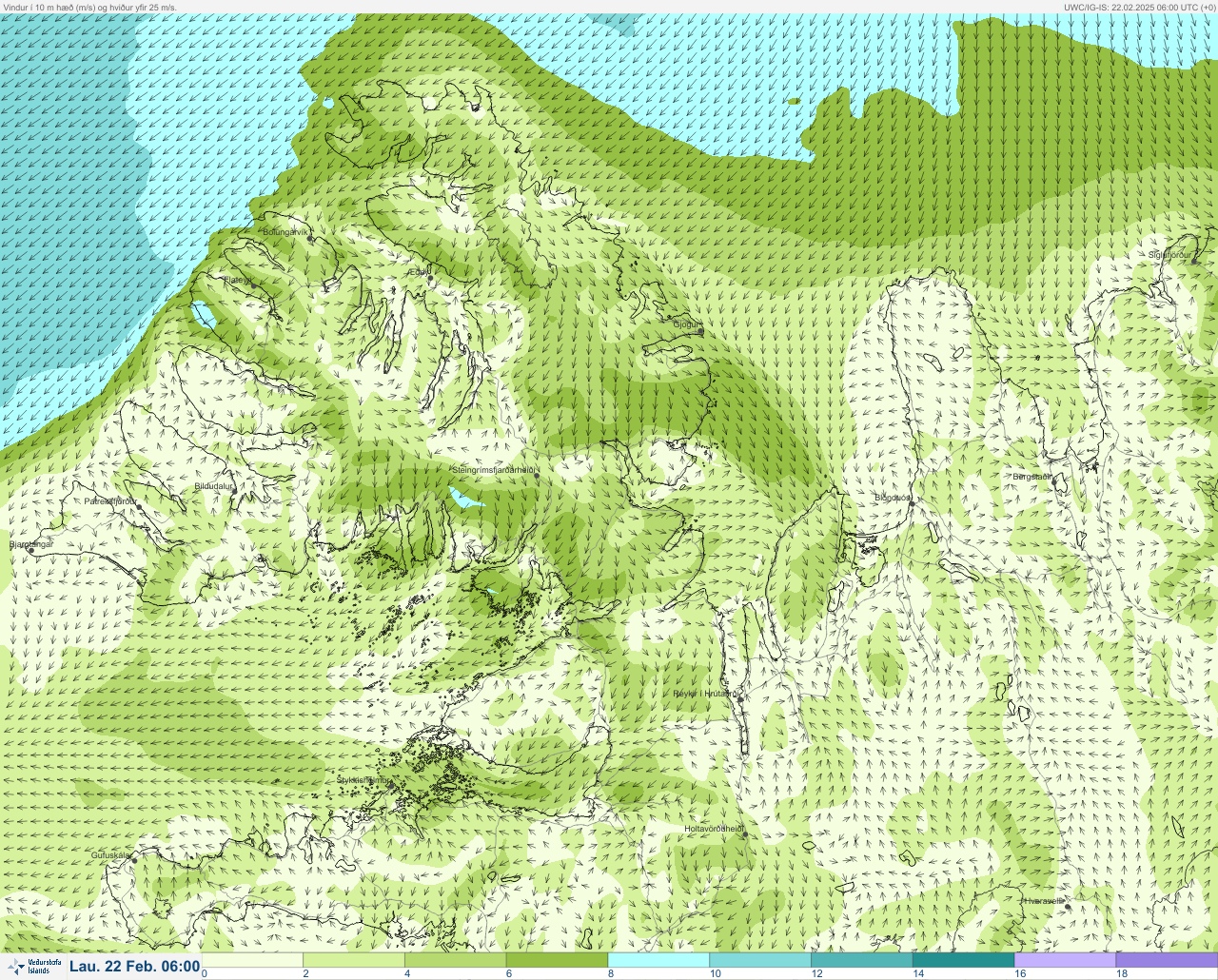Click the 2–4 m/s light green legend swatch
The height and width of the screenshot is (980, 1218).
pyautogui.click(x=353, y=960)
